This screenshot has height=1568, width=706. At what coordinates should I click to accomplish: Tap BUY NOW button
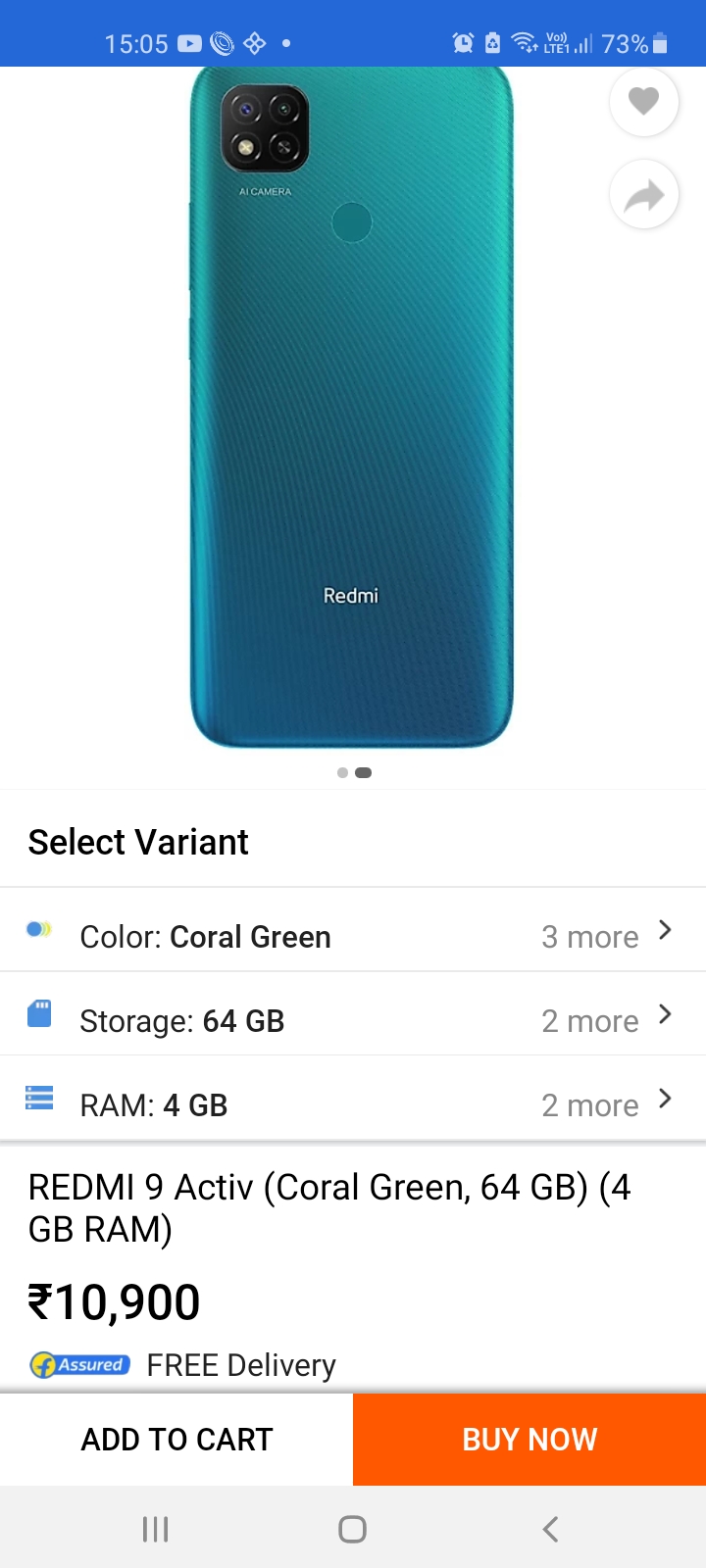529,1440
